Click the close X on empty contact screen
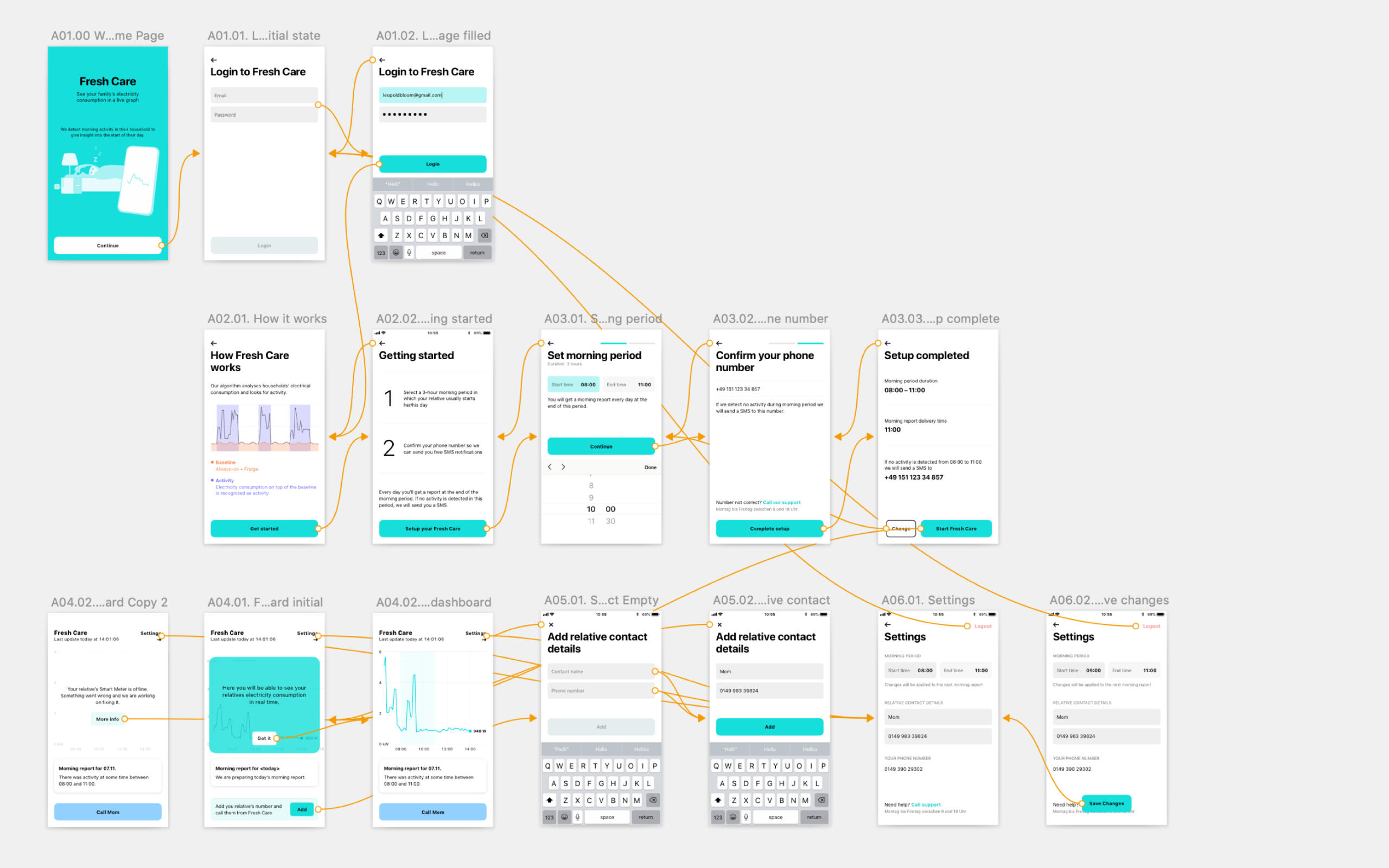1389x868 pixels. click(551, 624)
